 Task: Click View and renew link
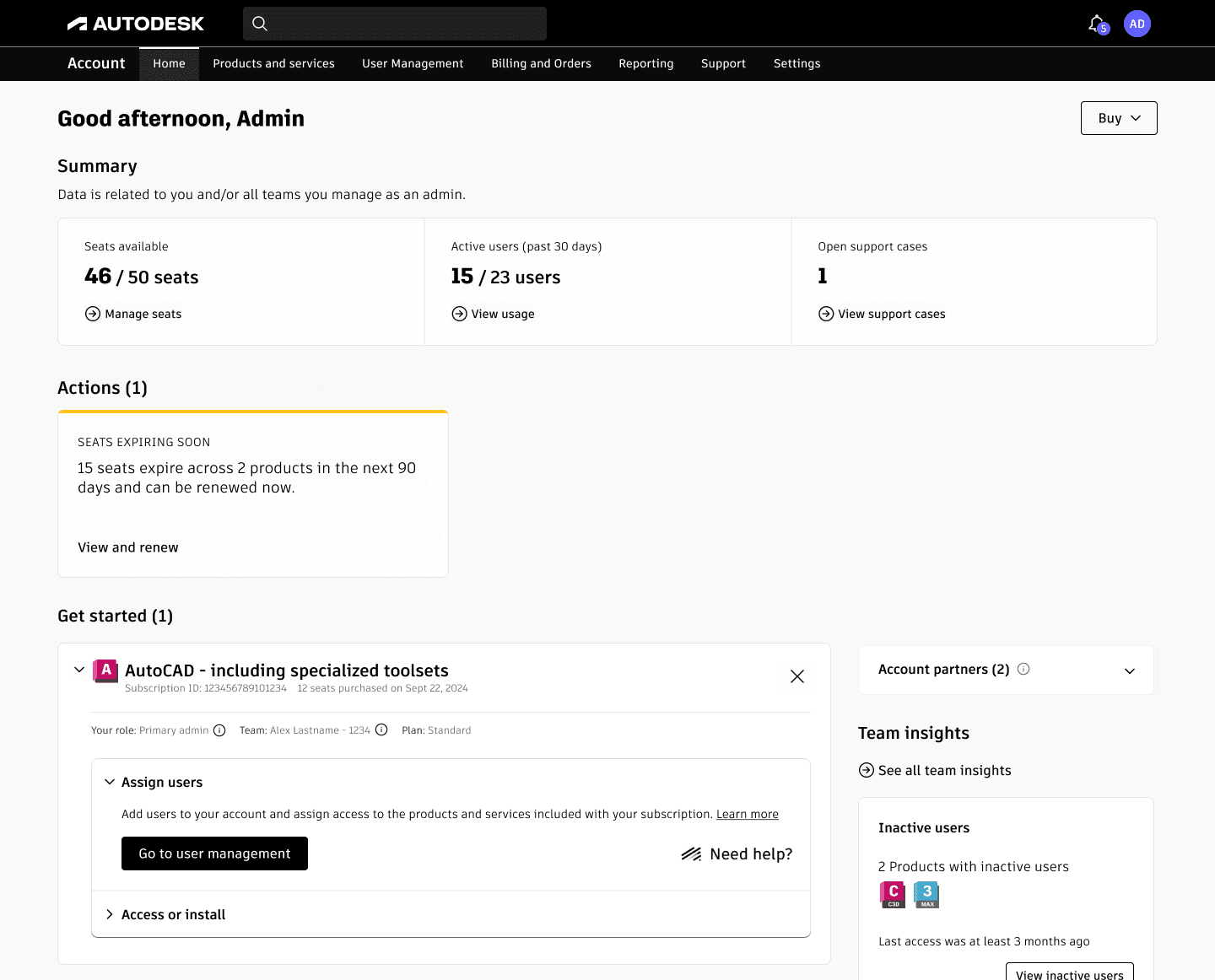tap(128, 547)
